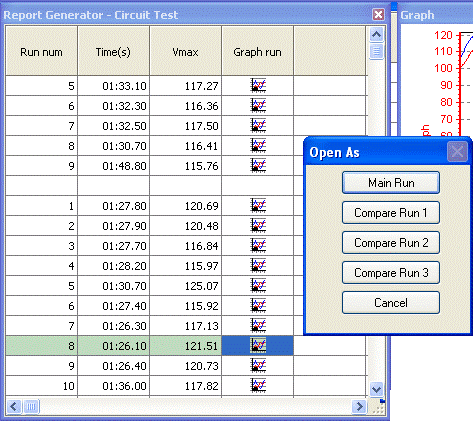Open graph icon for Vmax 117.50 row

pyautogui.click(x=258, y=125)
